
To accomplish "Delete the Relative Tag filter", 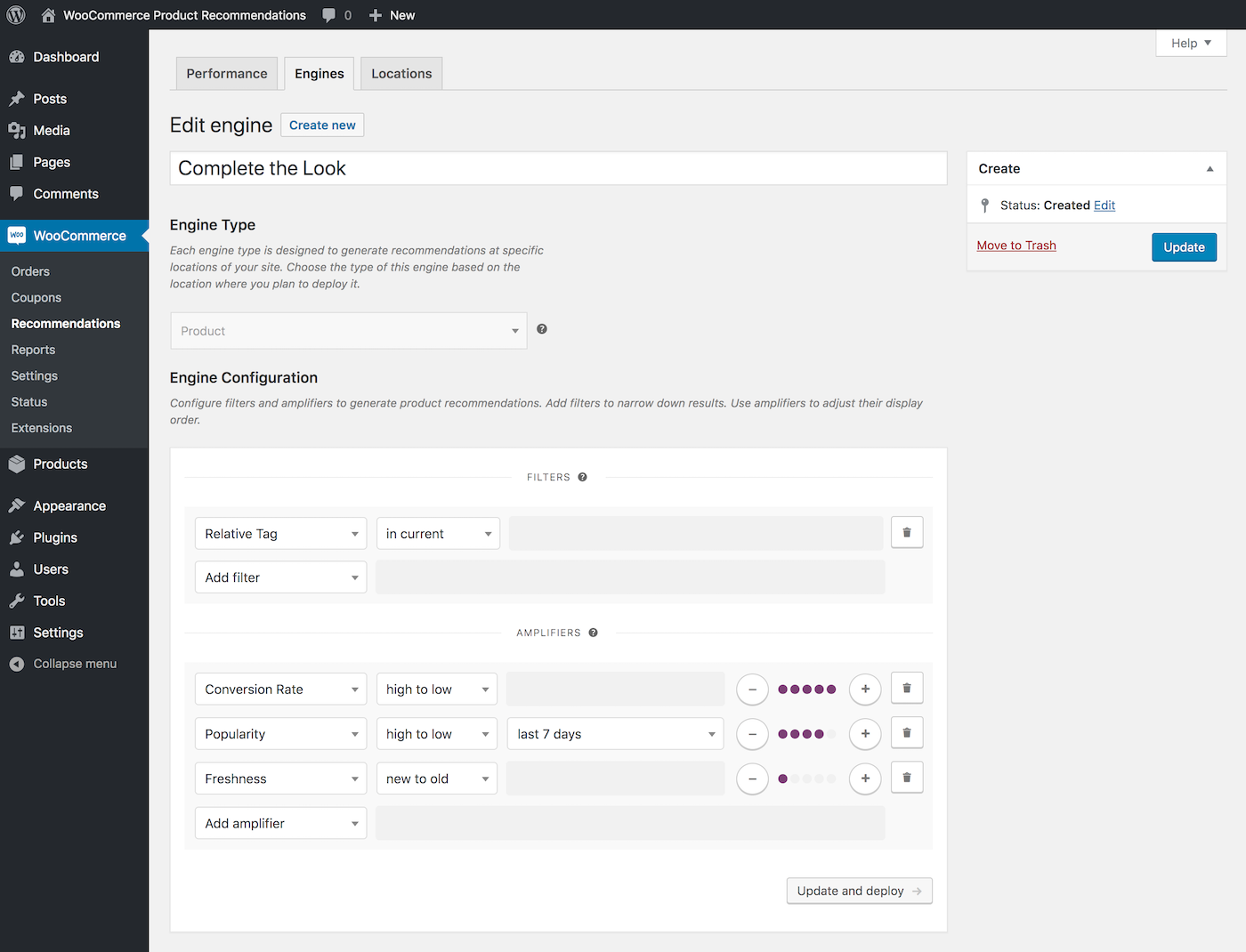I will click(907, 532).
